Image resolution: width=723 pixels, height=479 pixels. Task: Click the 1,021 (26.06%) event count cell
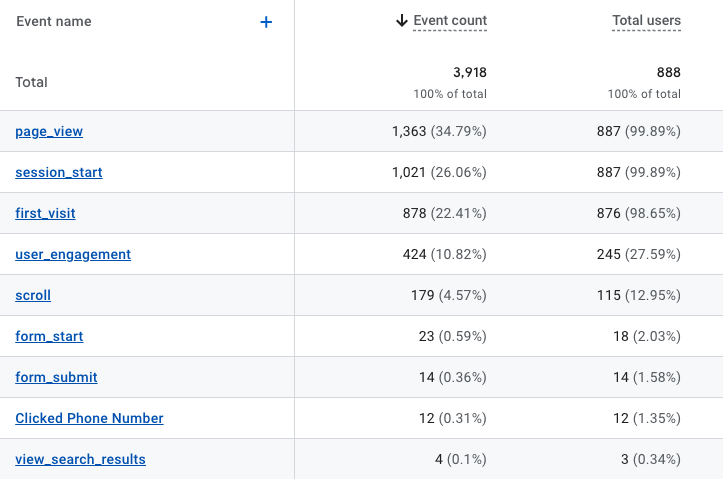tap(439, 172)
